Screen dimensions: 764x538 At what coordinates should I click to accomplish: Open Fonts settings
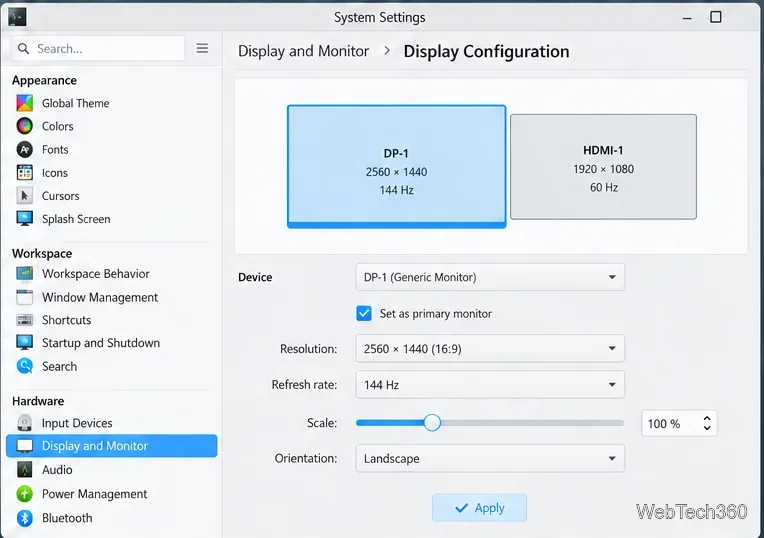point(55,150)
